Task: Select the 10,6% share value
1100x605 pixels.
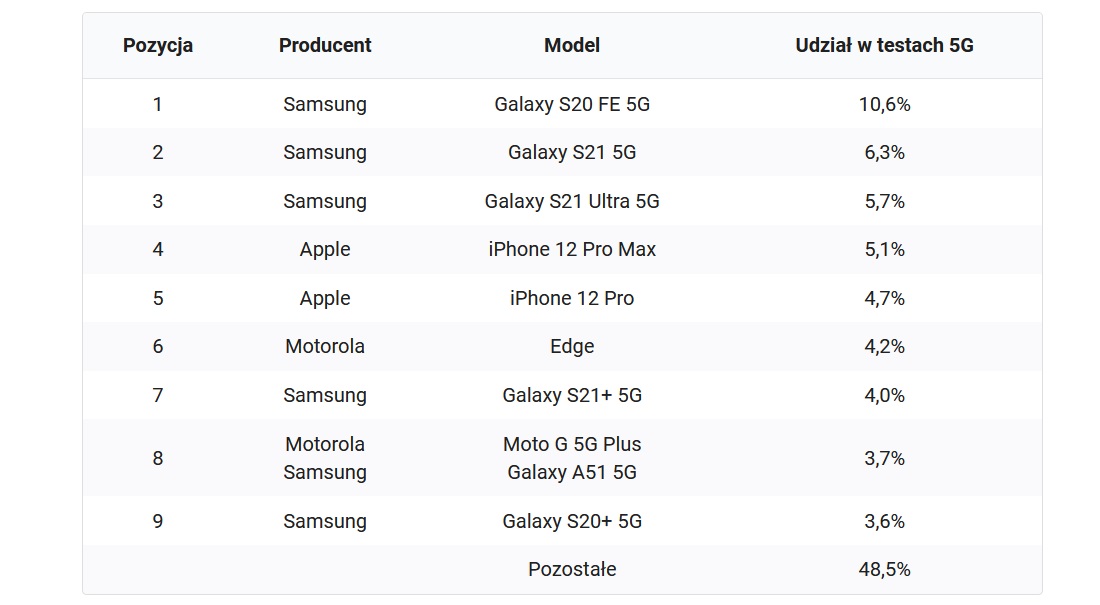Action: tap(884, 105)
